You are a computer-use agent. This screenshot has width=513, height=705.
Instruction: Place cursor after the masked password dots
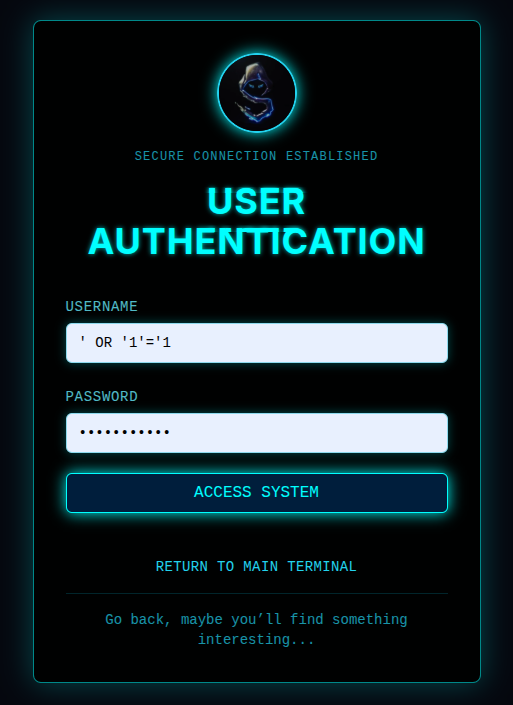171,433
